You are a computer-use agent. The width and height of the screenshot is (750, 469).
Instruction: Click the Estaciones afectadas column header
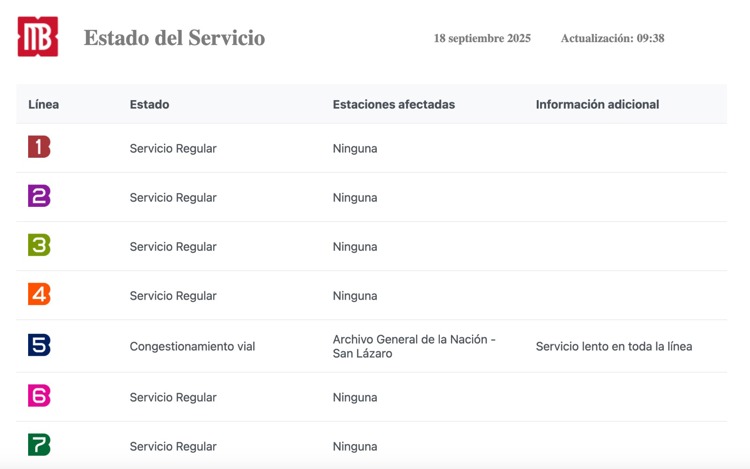pyautogui.click(x=393, y=104)
